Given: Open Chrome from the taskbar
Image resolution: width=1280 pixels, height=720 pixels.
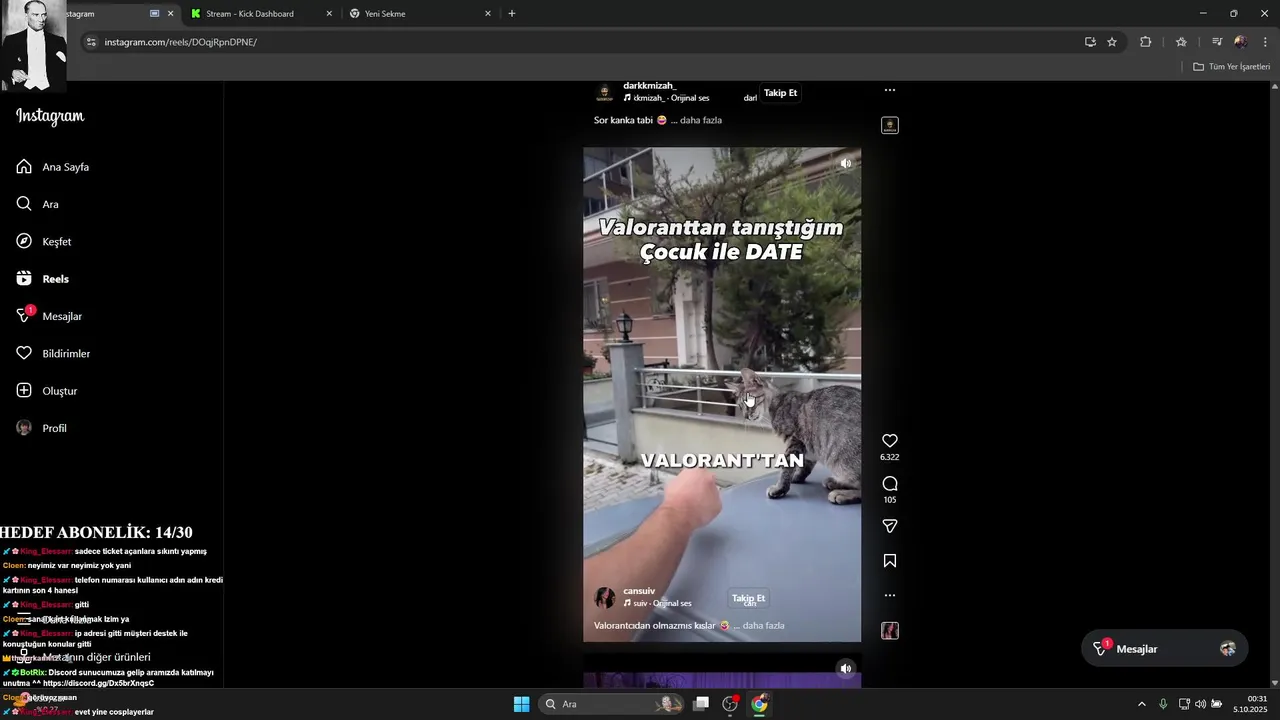Looking at the screenshot, I should pyautogui.click(x=760, y=704).
